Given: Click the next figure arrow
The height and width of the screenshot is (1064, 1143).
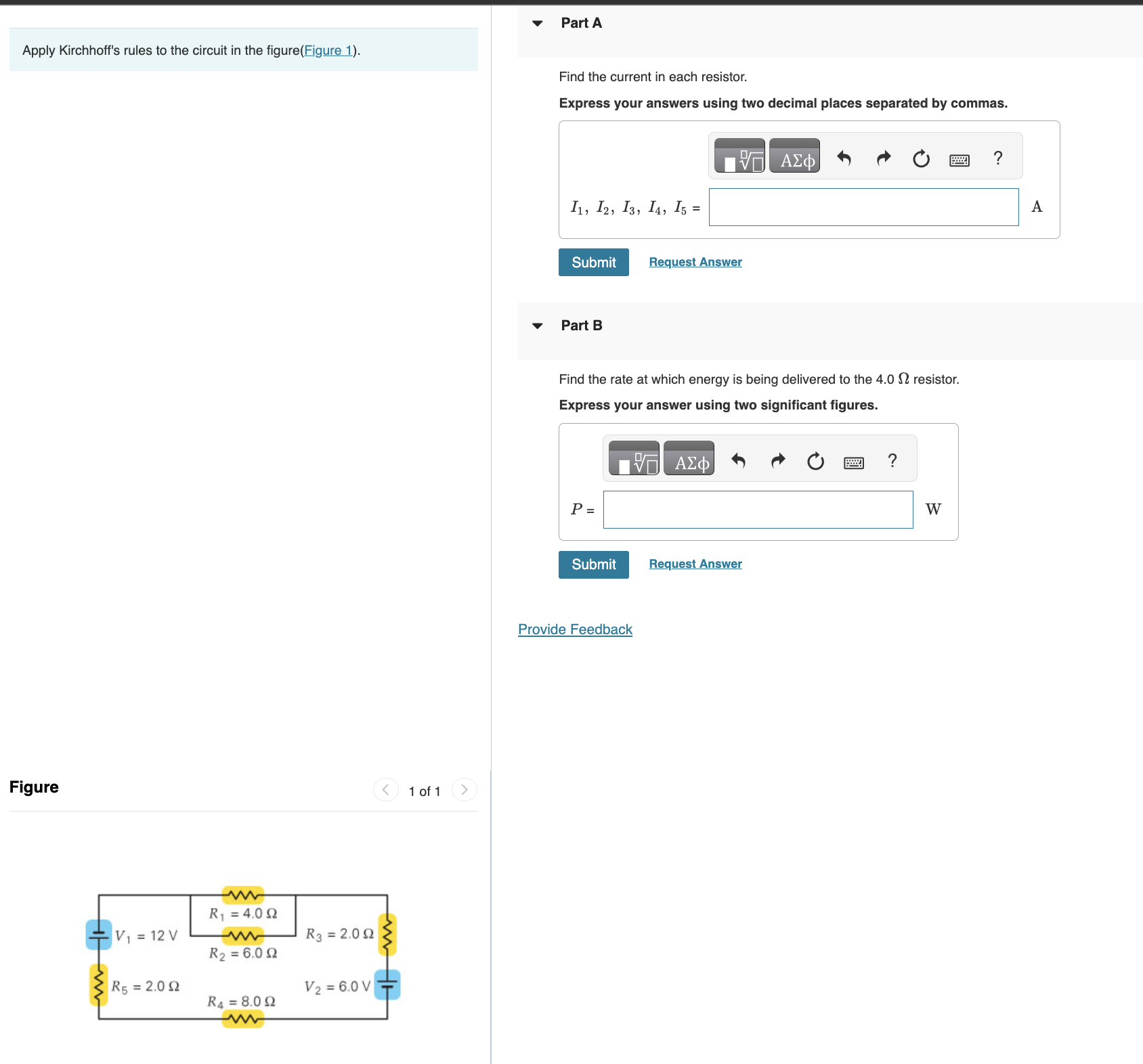Looking at the screenshot, I should click(x=464, y=789).
